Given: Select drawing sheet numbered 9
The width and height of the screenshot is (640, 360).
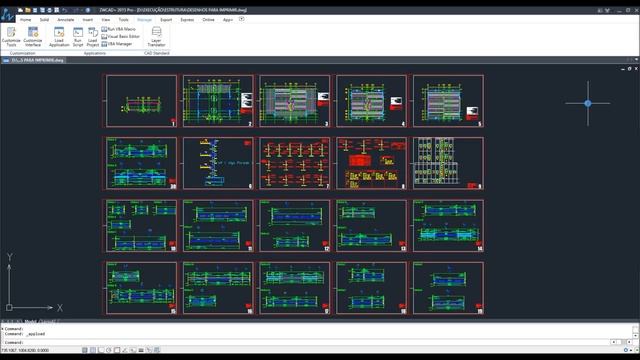Looking at the screenshot, I should click(448, 163).
